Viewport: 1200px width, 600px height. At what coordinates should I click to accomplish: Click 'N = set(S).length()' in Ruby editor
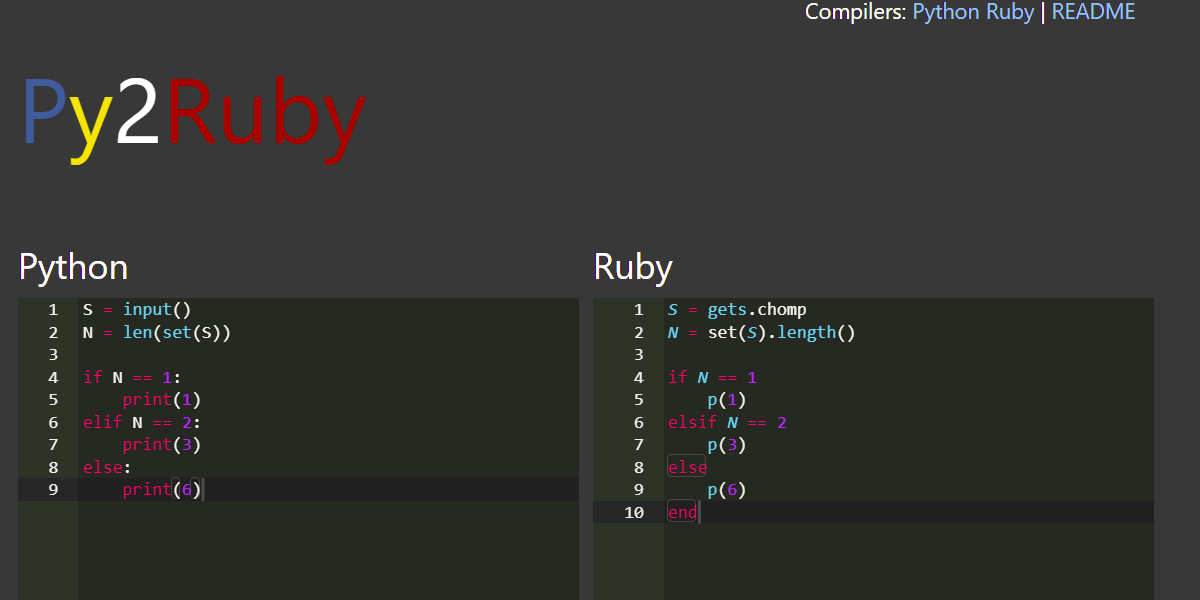[762, 332]
